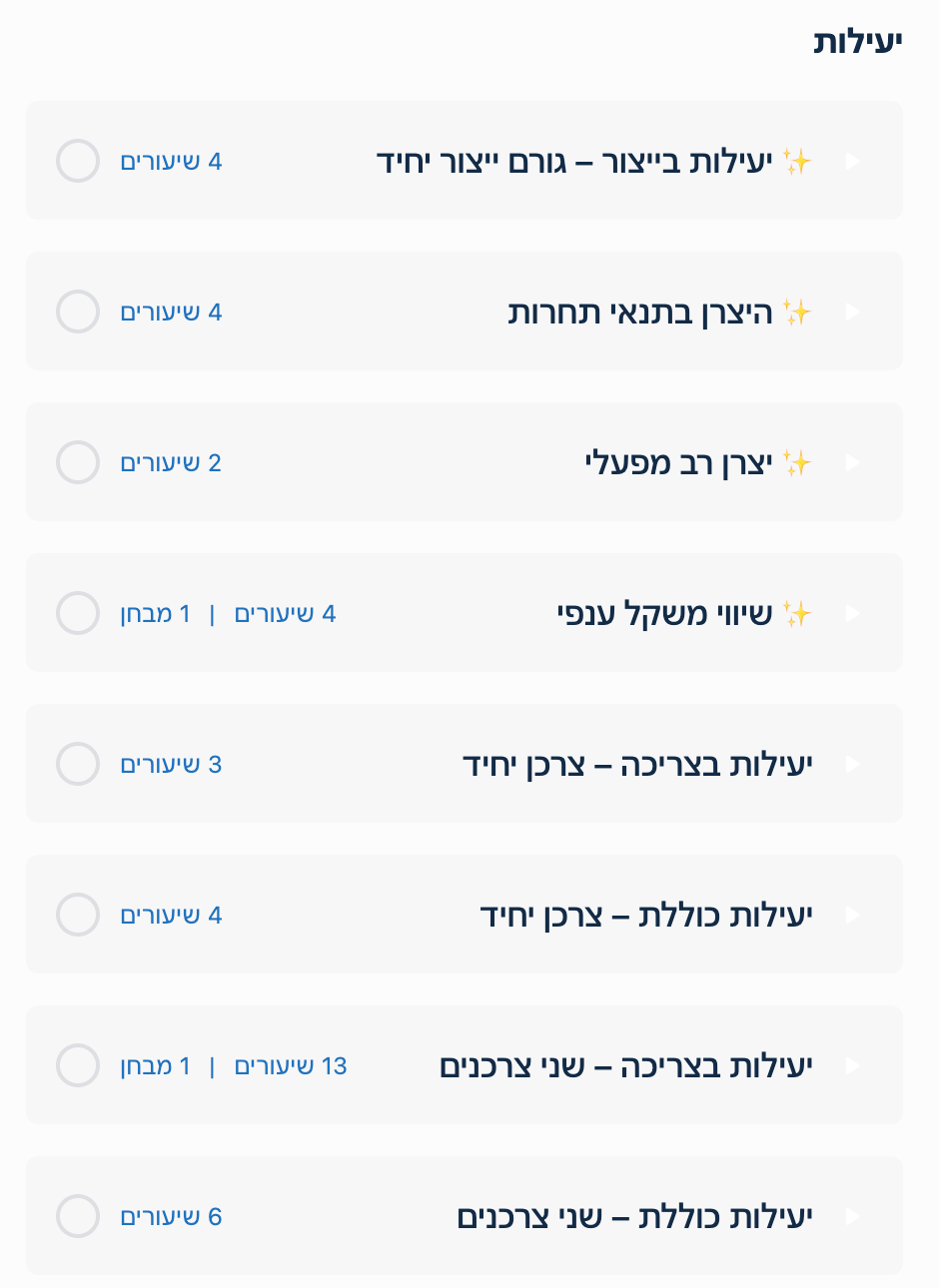The height and width of the screenshot is (1288, 939).
Task: Click sparkle icon beside יעילות בייצור – גורם ייצור יחיד
Action: [797, 162]
